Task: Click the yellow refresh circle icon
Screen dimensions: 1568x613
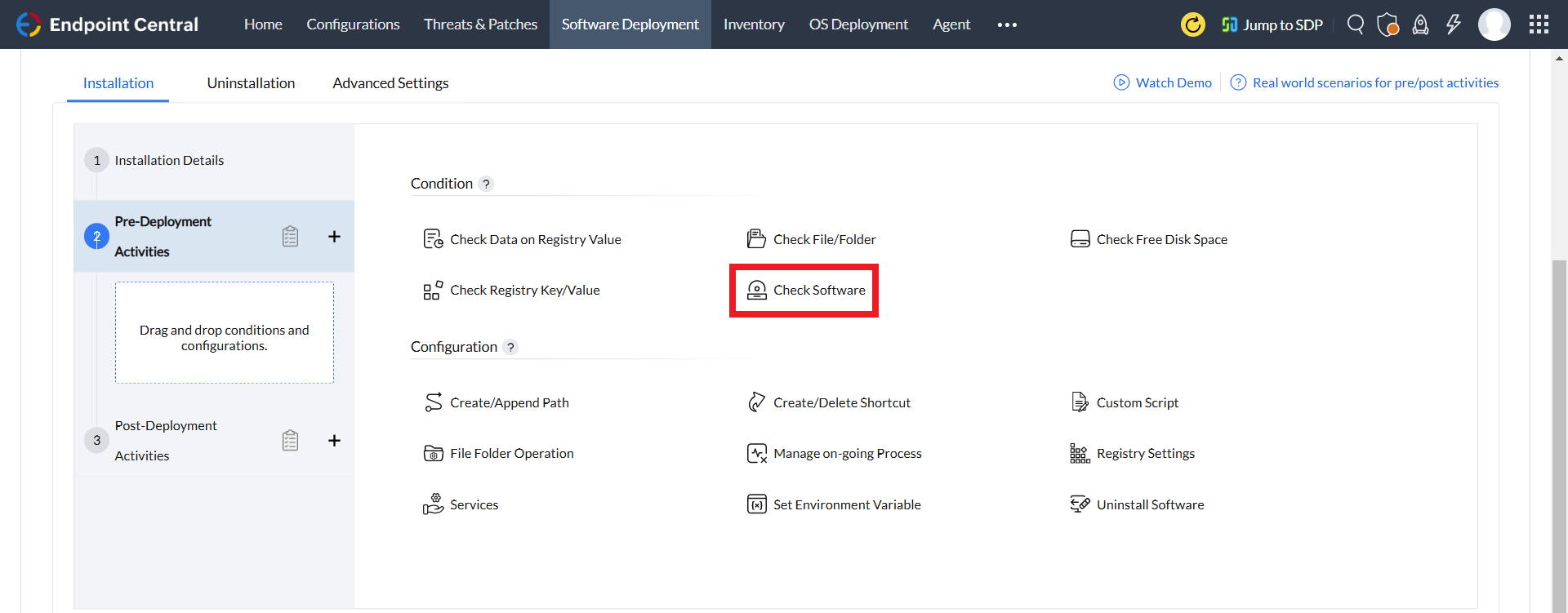Action: tap(1193, 24)
